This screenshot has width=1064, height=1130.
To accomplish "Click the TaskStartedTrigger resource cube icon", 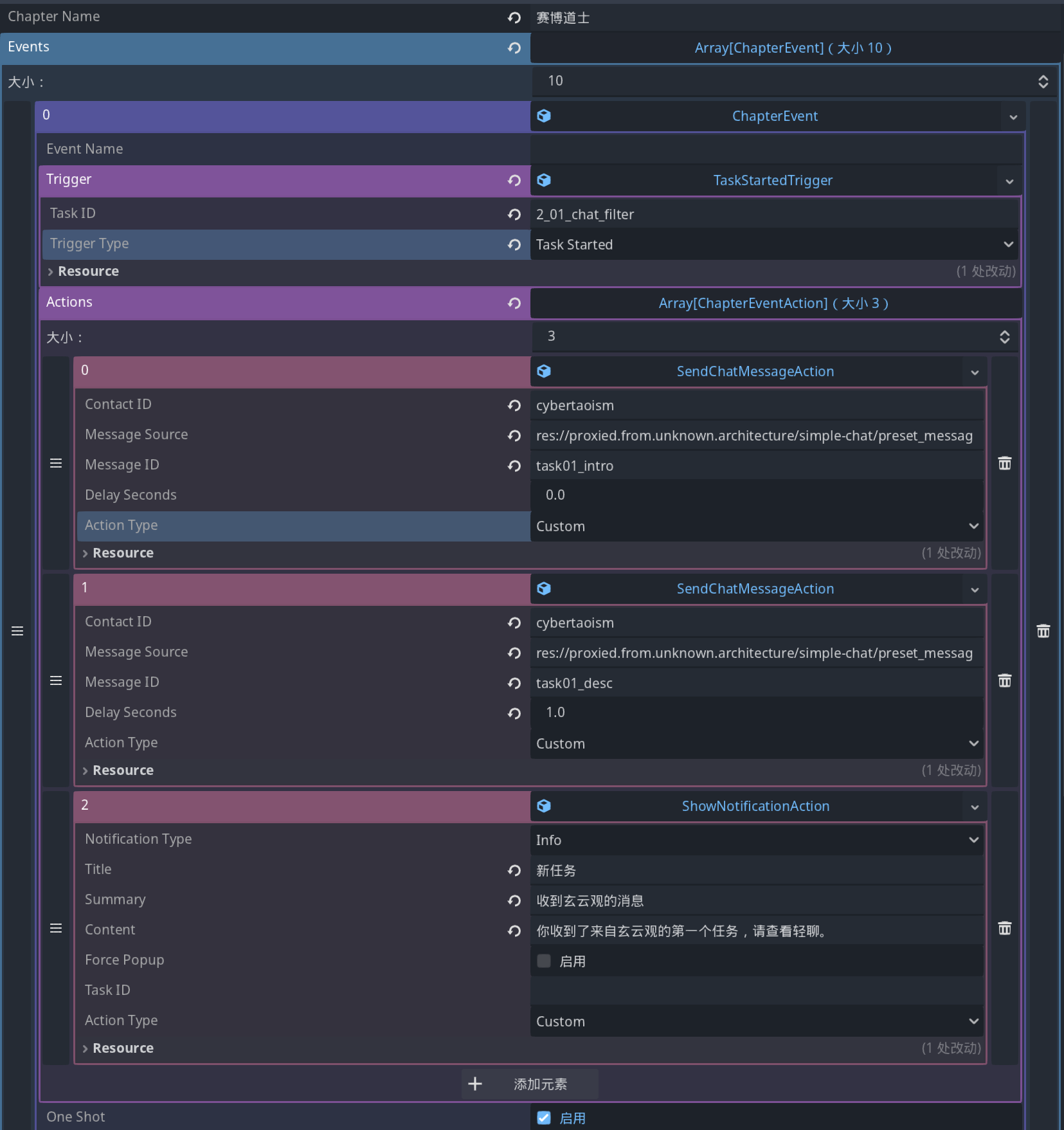I will [544, 181].
